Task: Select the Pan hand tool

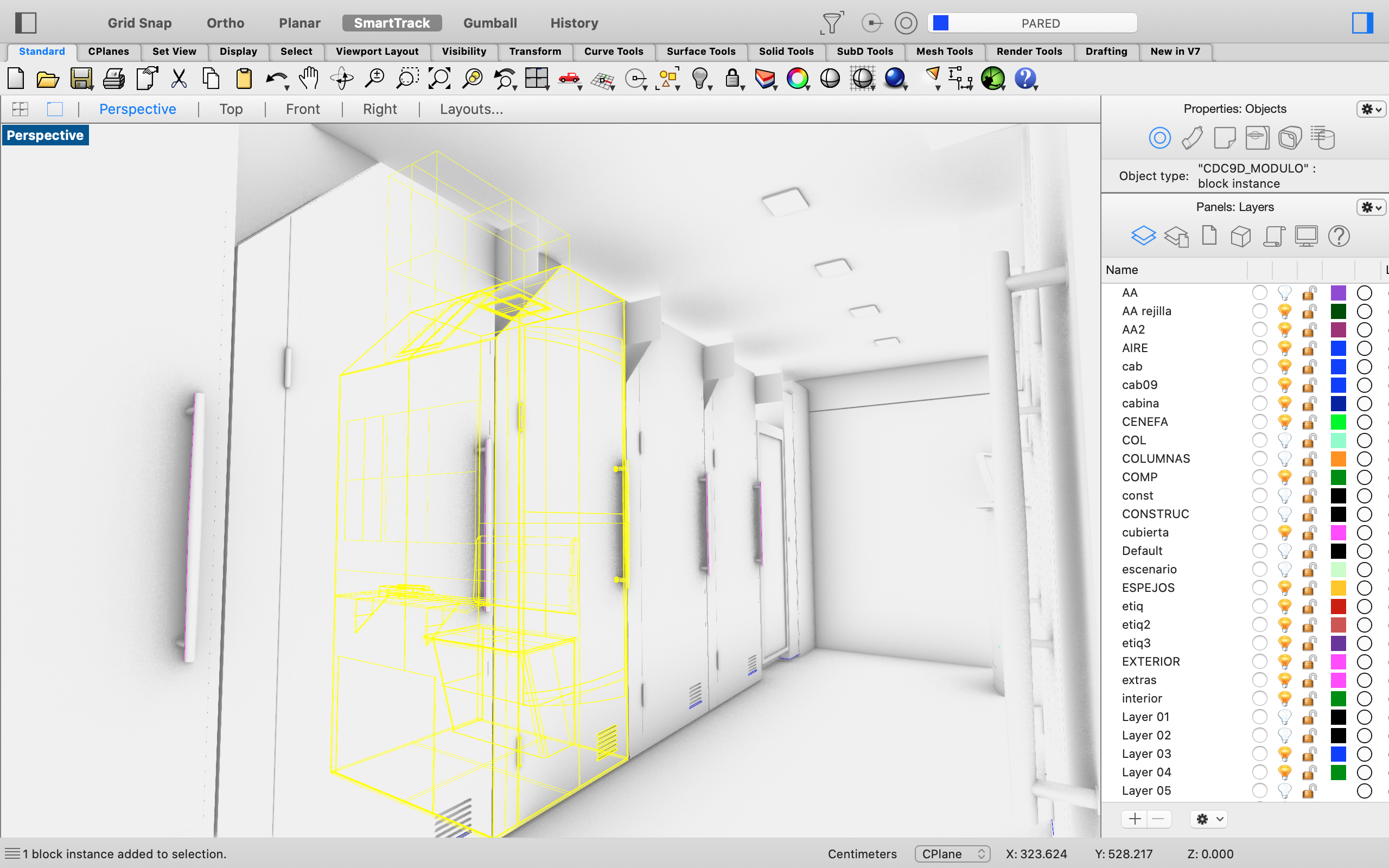Action: [309, 79]
